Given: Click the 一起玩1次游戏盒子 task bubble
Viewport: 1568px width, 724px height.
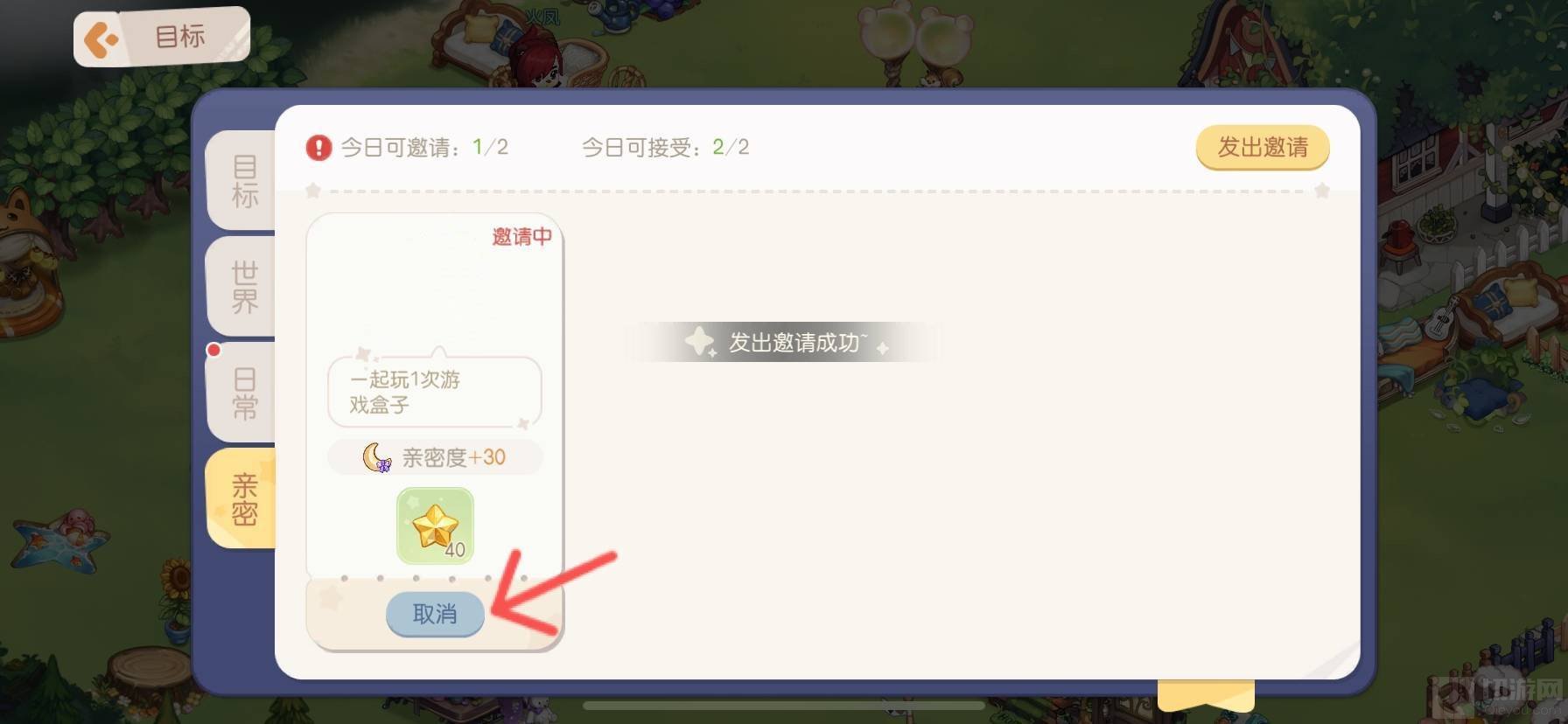Looking at the screenshot, I should (x=435, y=392).
